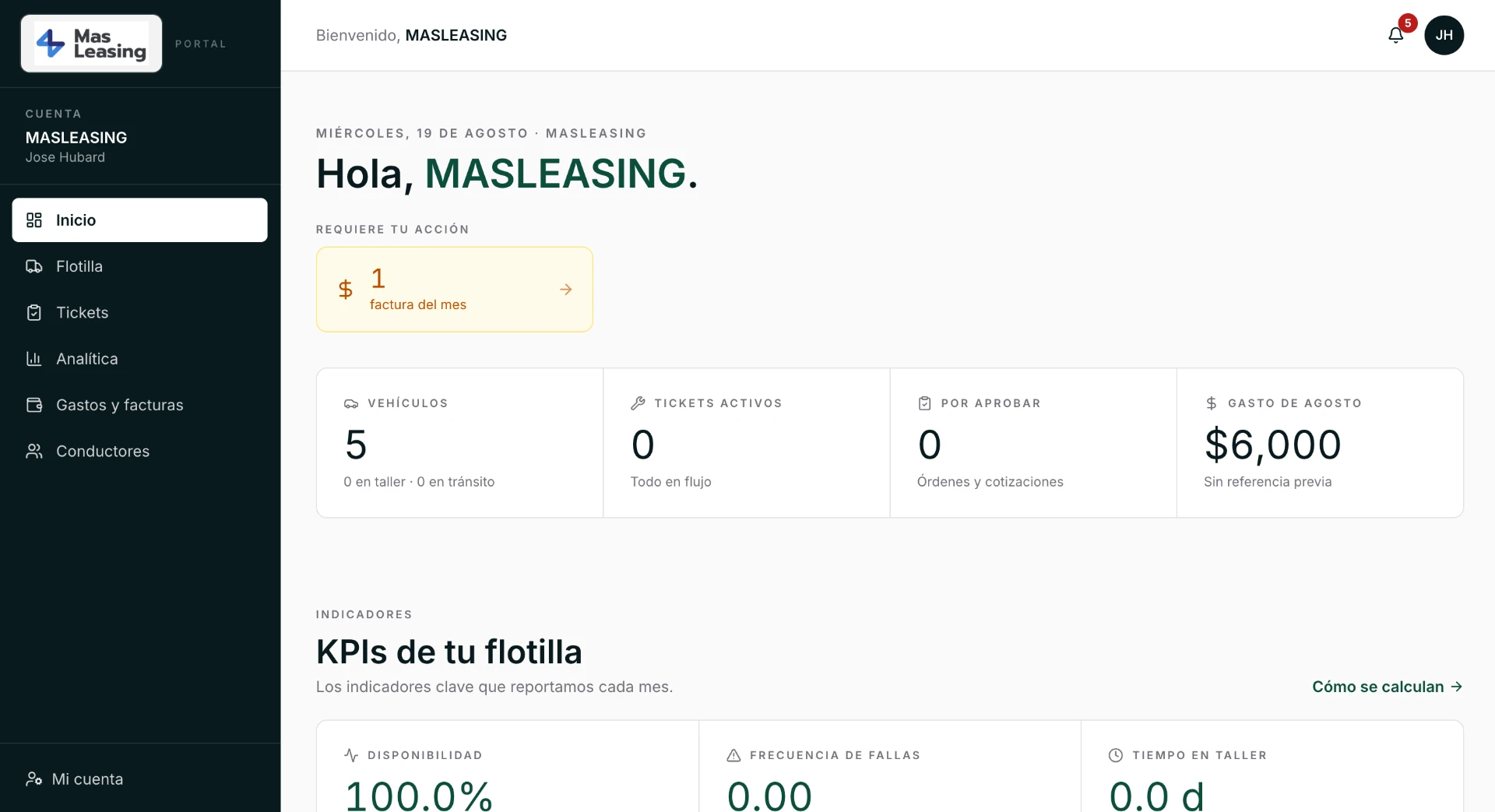The width and height of the screenshot is (1495, 812).
Task: Click the pulse icon beside Disponibilidad
Action: [351, 755]
